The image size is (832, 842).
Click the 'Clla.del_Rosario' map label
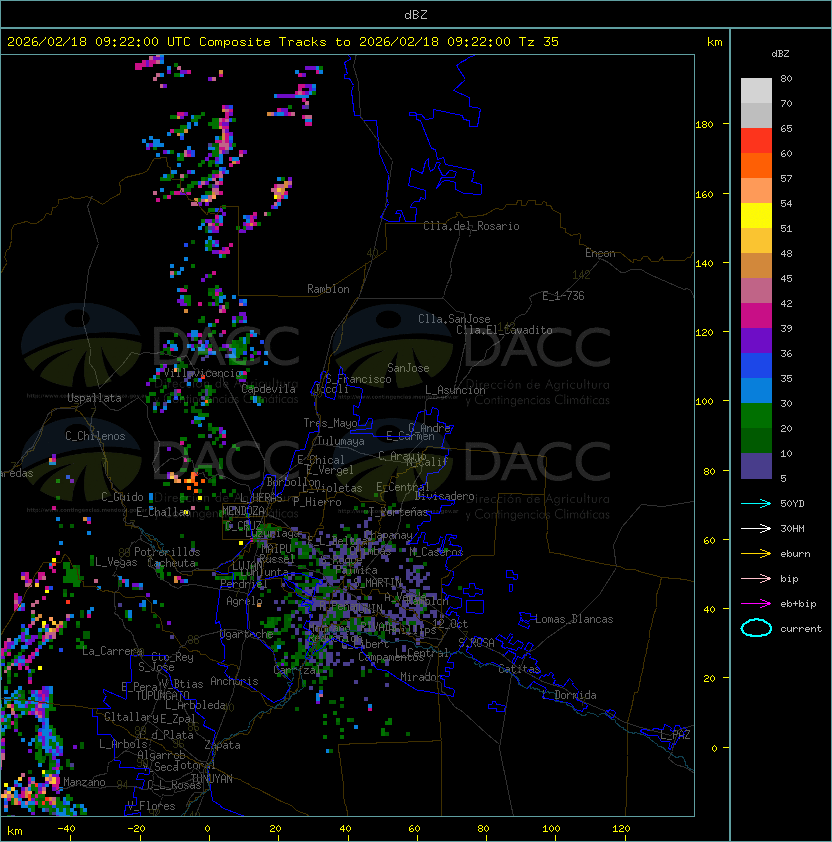click(x=471, y=226)
